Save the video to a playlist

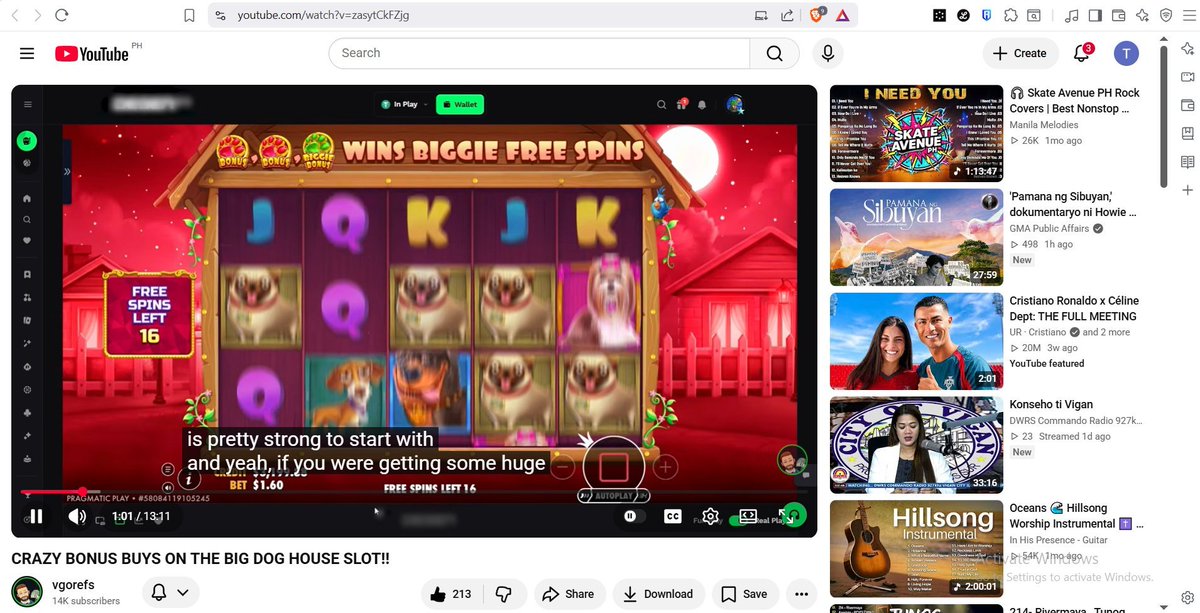[x=745, y=594]
